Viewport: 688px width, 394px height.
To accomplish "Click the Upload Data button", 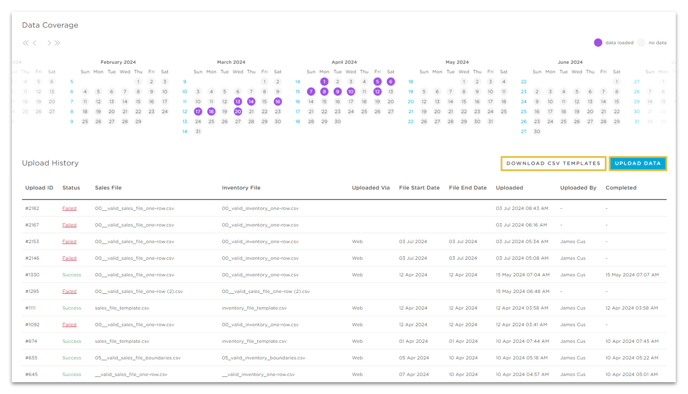I will tap(638, 163).
